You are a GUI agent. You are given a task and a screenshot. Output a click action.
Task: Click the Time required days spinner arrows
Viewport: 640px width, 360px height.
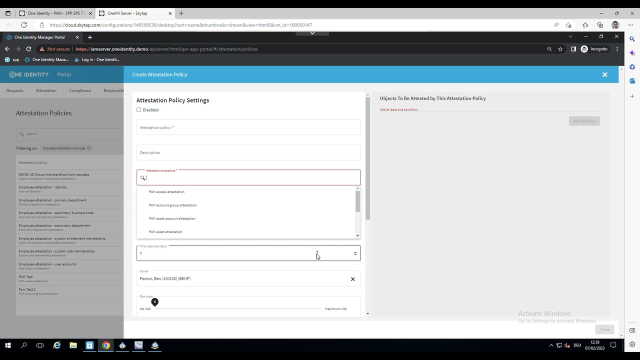(x=355, y=253)
